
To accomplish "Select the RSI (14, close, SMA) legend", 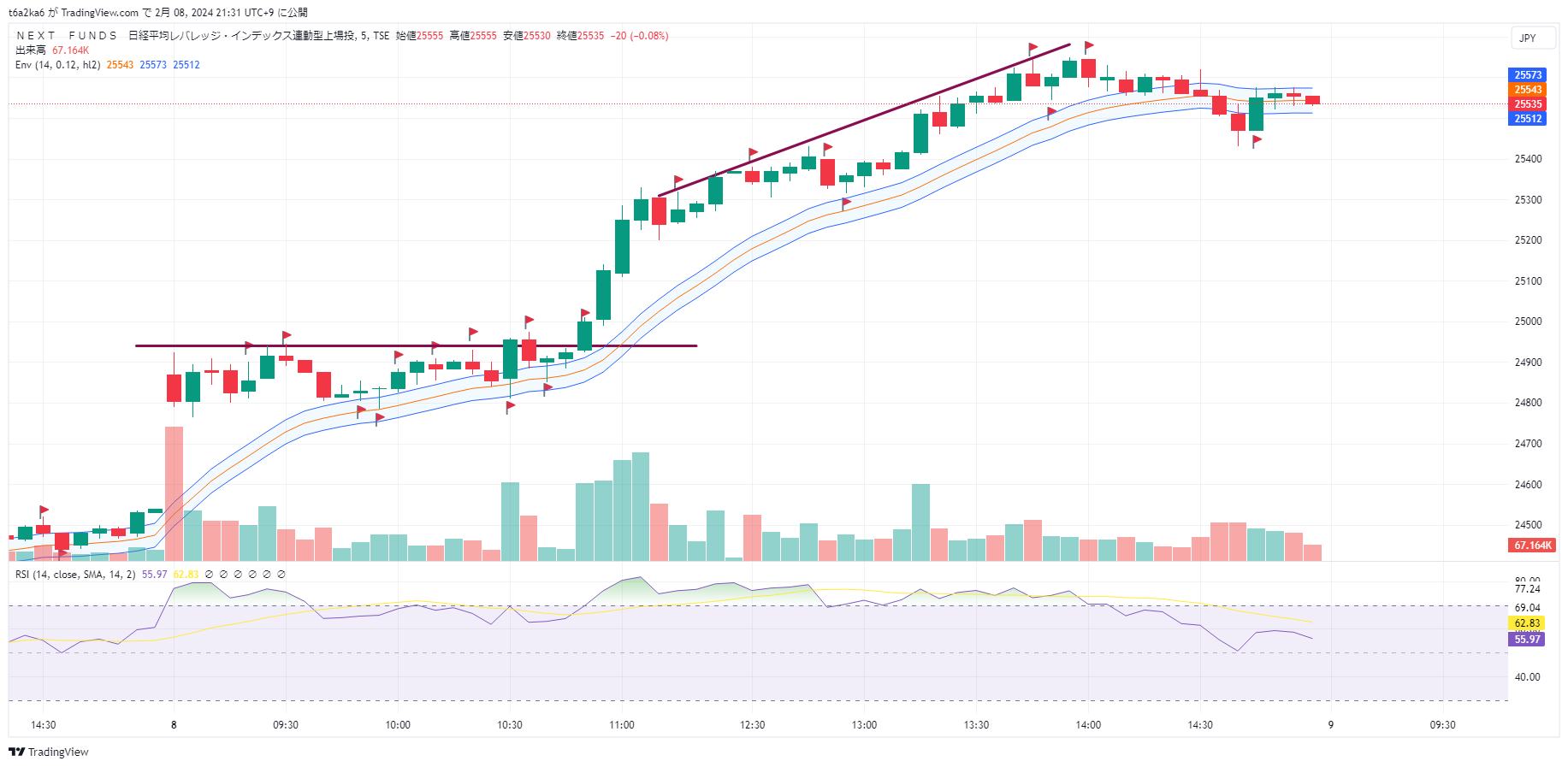I will [x=75, y=575].
